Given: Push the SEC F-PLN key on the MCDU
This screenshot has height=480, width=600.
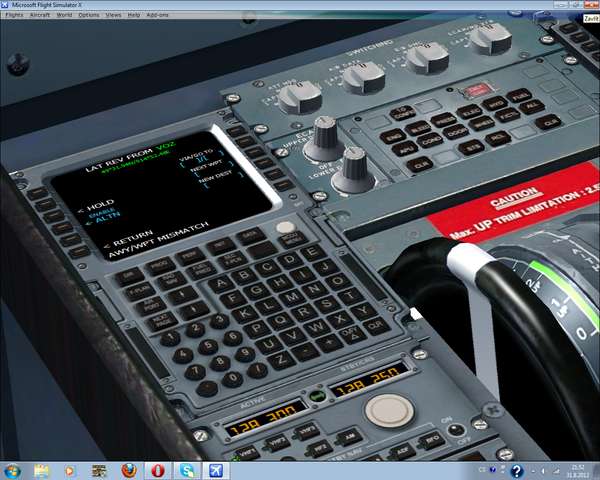Looking at the screenshot, I should [x=232, y=259].
